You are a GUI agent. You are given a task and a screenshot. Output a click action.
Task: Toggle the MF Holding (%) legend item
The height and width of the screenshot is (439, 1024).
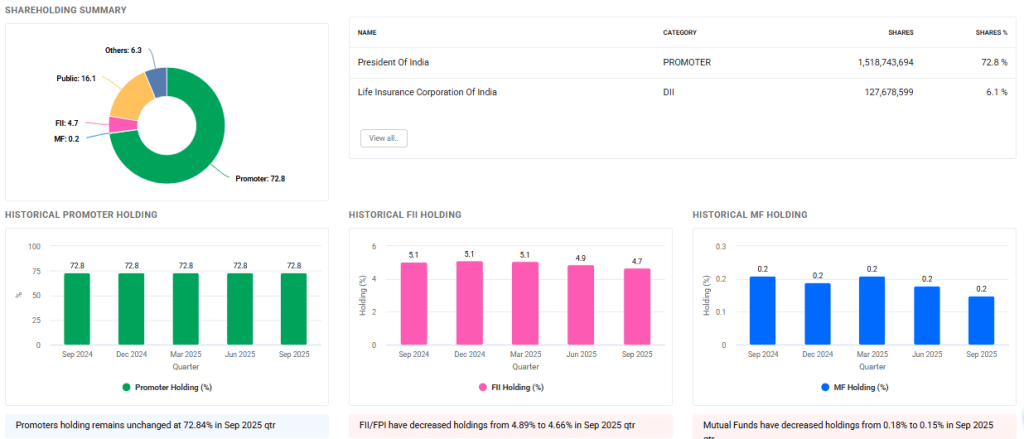(x=854, y=387)
